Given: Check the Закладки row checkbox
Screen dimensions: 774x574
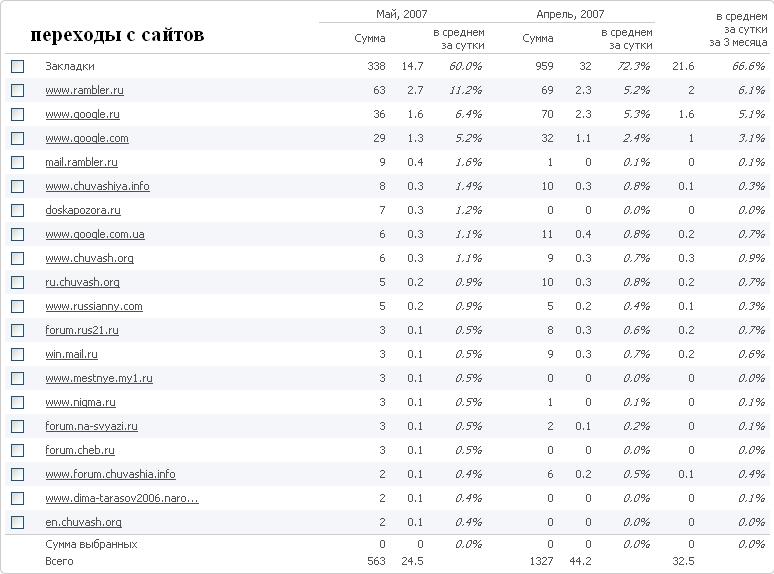Looking at the screenshot, I should point(17,66).
